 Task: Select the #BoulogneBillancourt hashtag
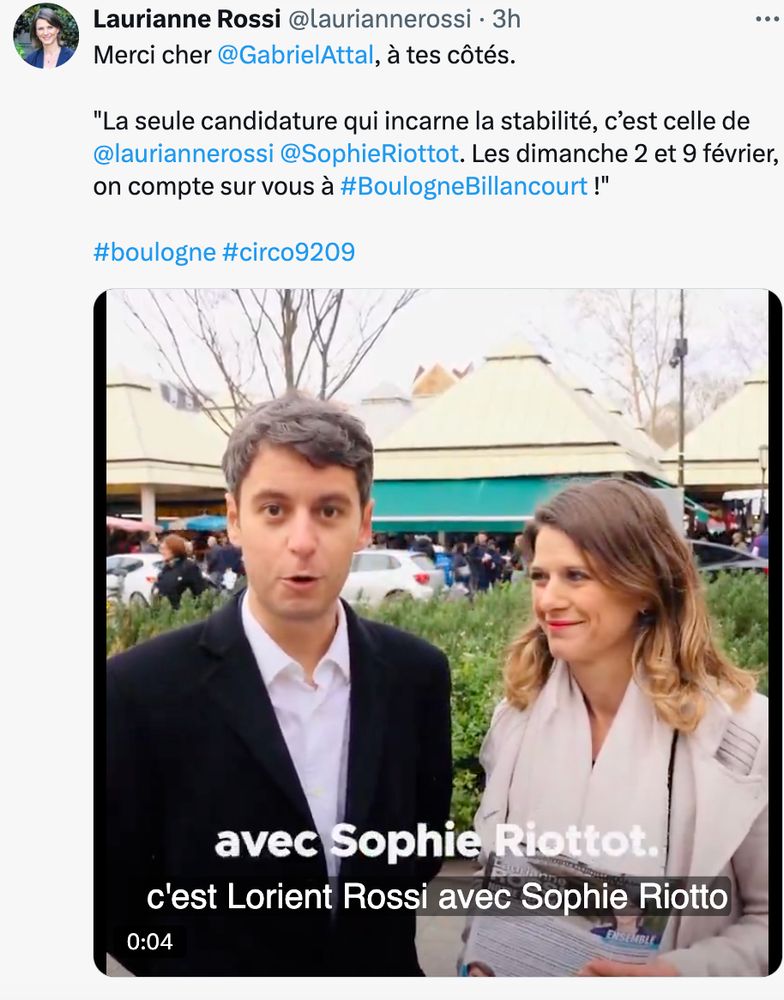[464, 187]
